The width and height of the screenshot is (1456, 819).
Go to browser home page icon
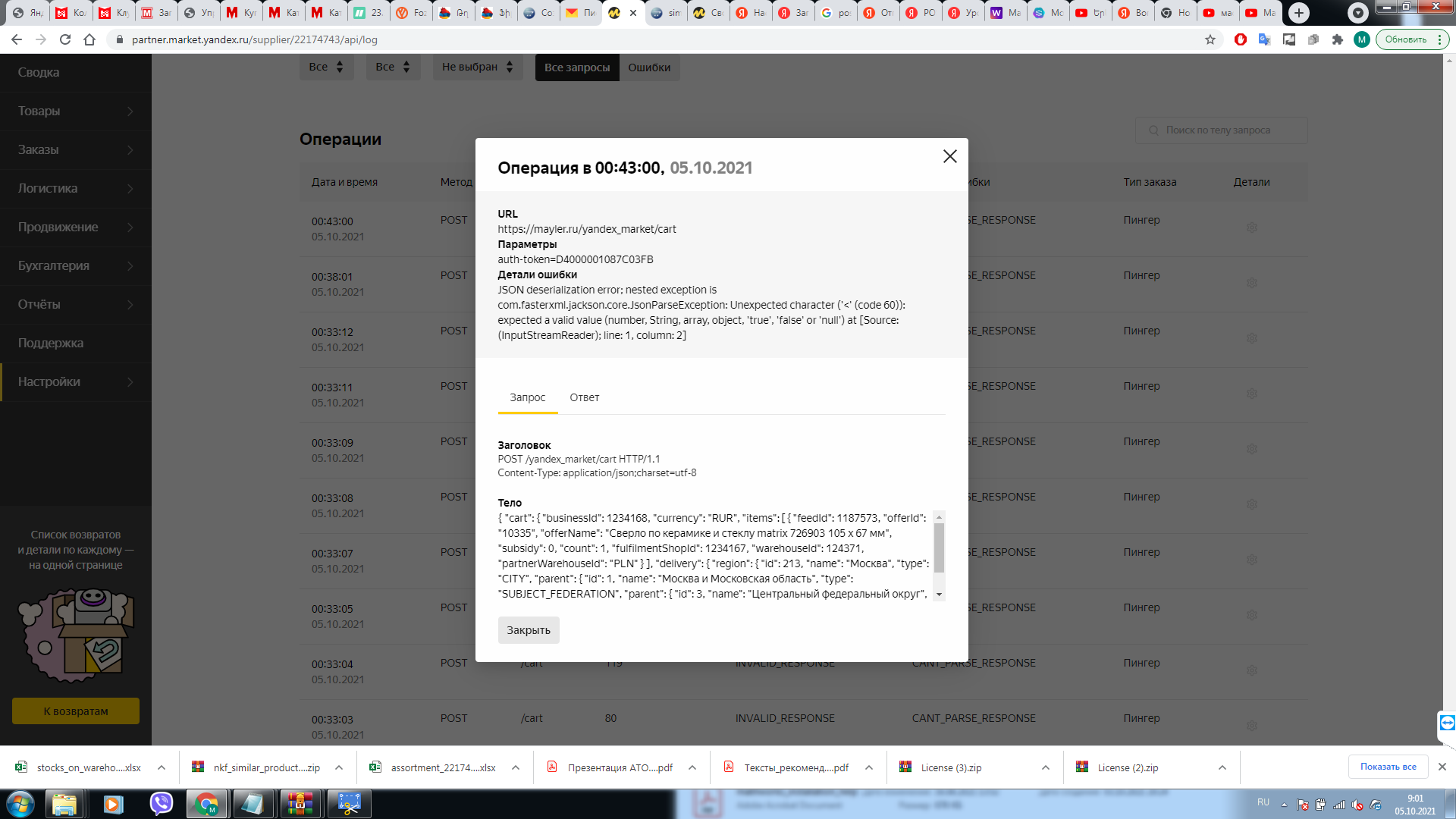coord(89,39)
